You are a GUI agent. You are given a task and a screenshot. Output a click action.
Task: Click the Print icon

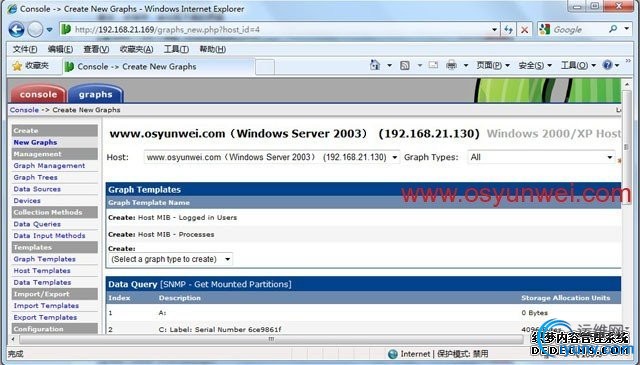(451, 65)
